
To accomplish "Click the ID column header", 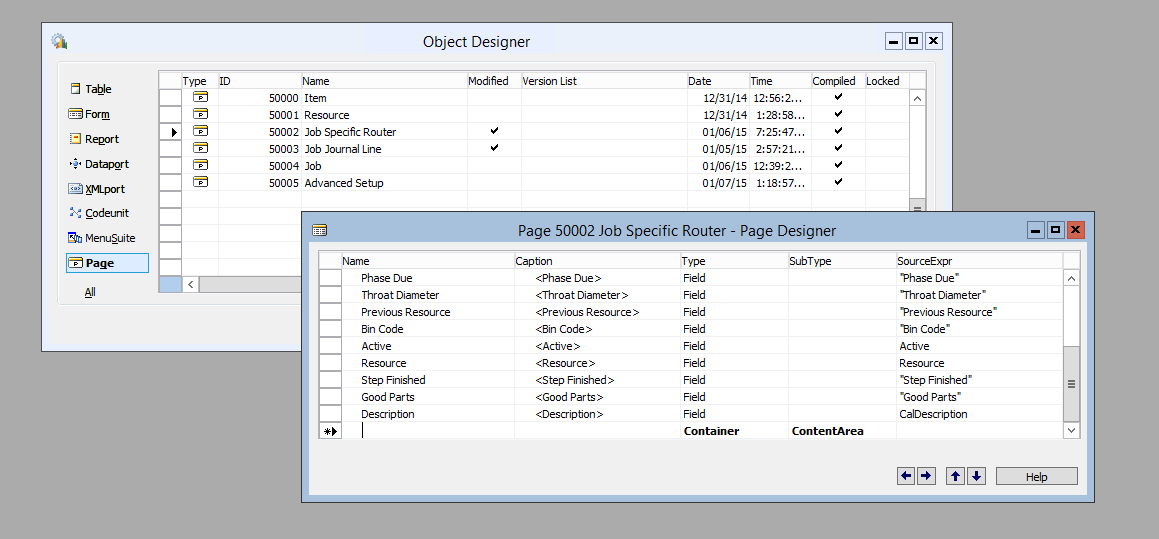I will point(259,81).
